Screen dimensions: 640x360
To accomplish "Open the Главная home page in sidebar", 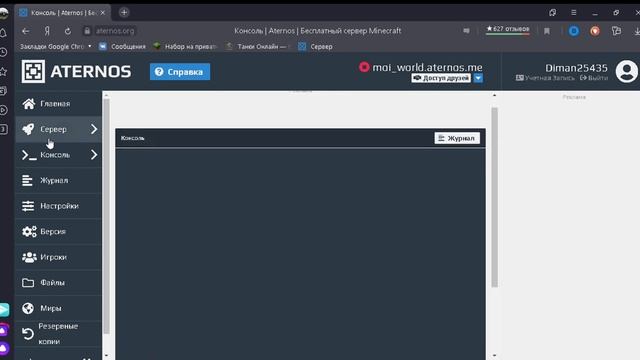I will [58, 104].
